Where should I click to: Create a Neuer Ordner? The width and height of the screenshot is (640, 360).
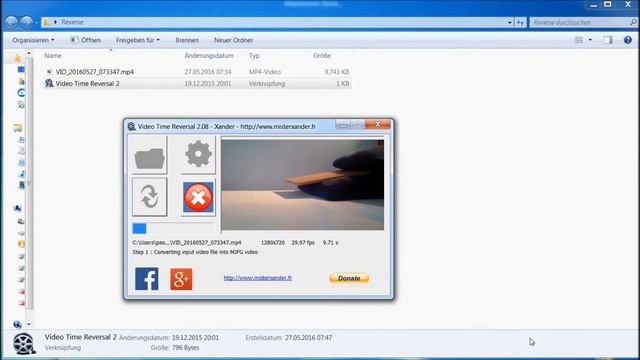coord(233,40)
